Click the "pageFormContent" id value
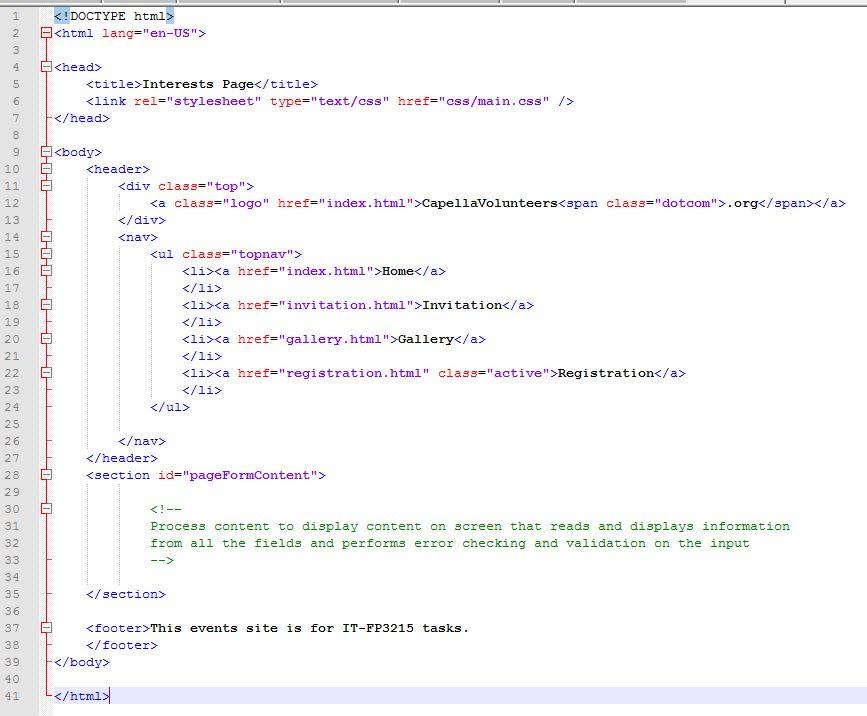 coord(250,475)
